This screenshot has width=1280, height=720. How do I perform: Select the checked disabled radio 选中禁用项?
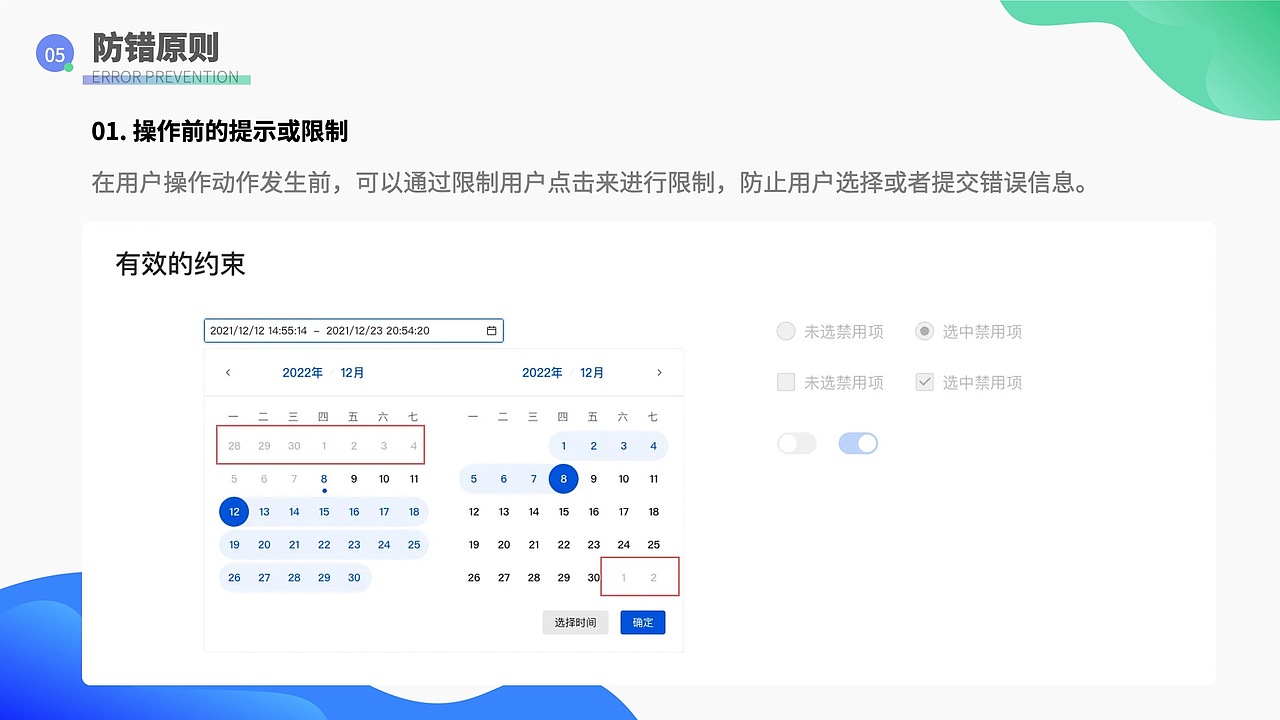click(x=924, y=331)
